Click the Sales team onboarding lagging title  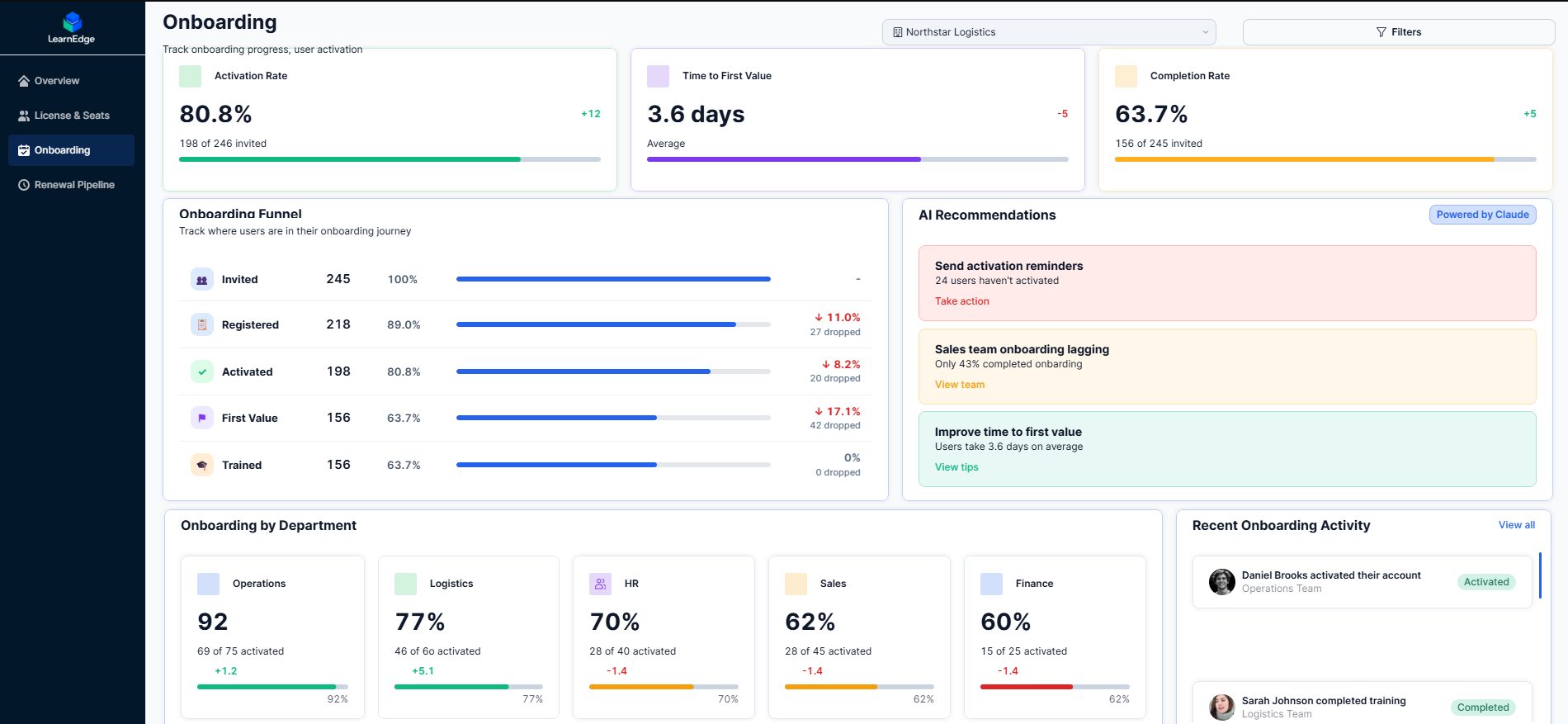pos(1022,349)
